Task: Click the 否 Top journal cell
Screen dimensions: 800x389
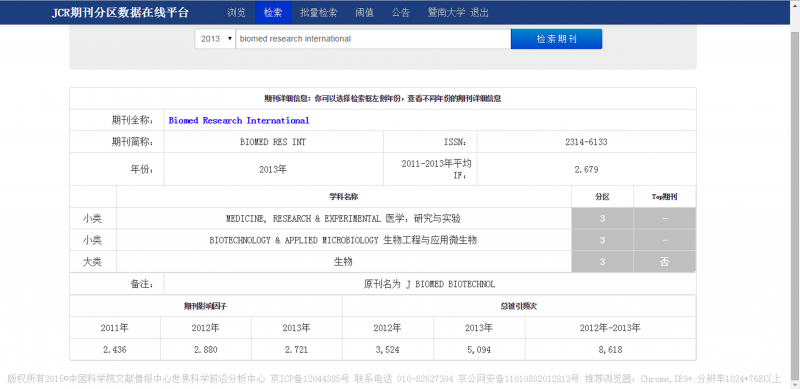Action: [x=664, y=262]
